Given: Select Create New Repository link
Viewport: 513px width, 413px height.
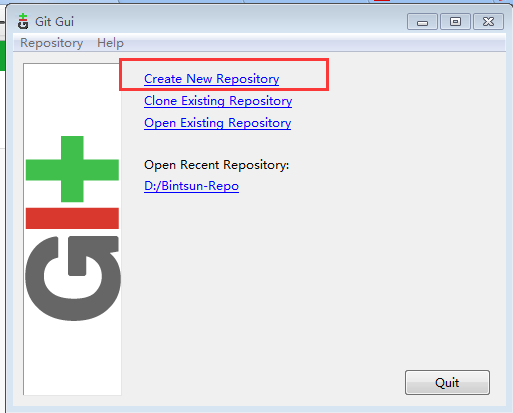Looking at the screenshot, I should pos(212,79).
